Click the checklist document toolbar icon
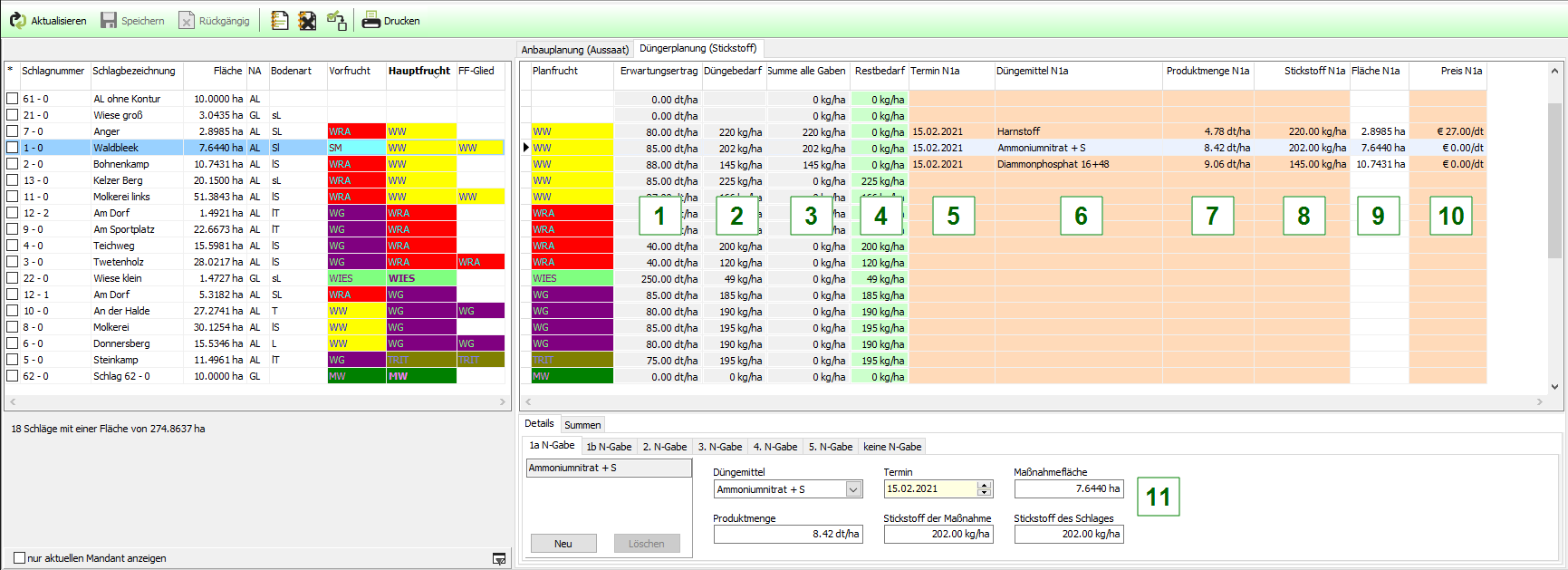This screenshot has width=1568, height=570. (280, 21)
